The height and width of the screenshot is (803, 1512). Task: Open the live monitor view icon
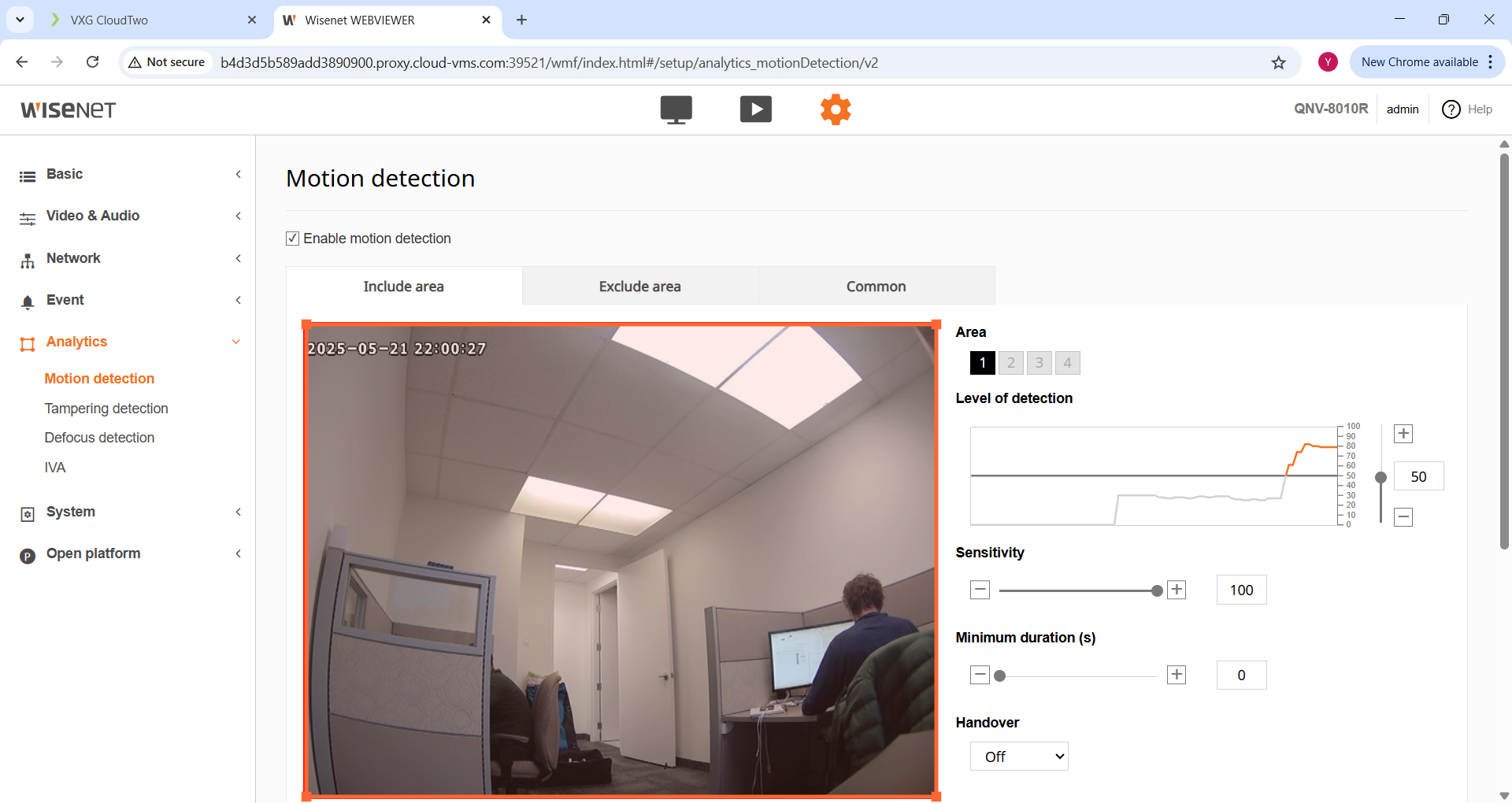tap(676, 109)
